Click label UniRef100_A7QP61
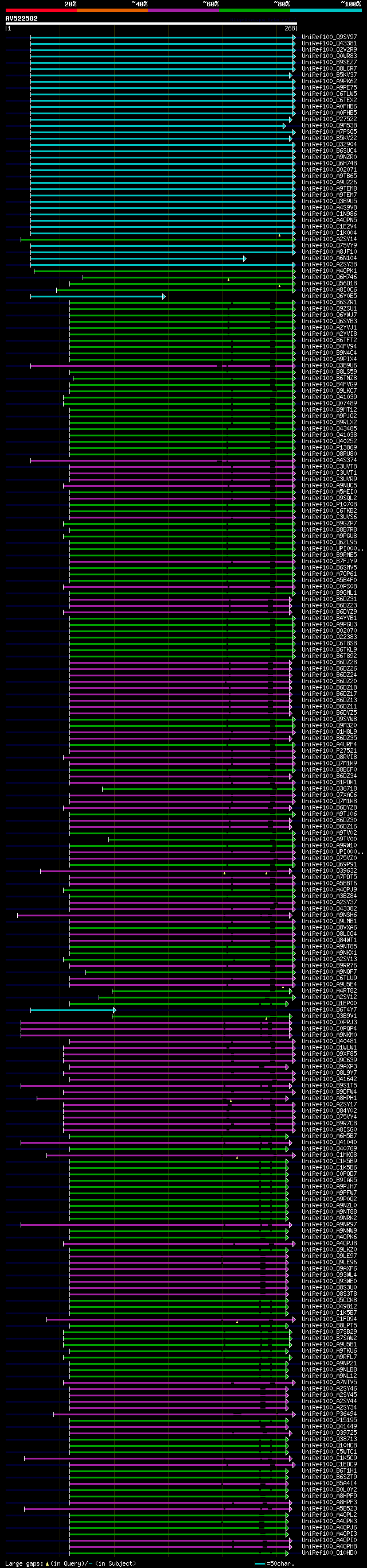Viewport: 367px width, 1568px height. [x=329, y=574]
